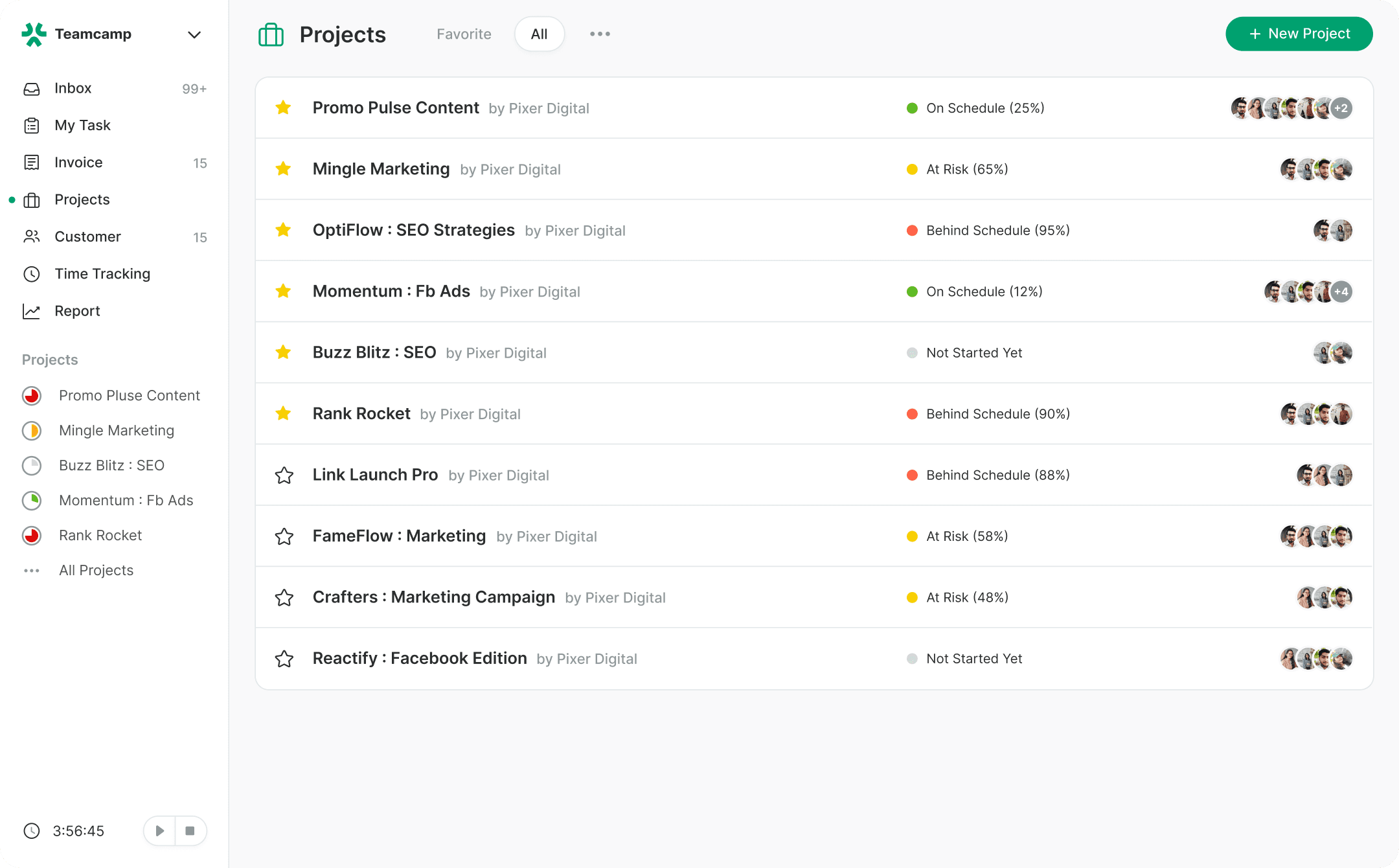Open Mingle Marketing from sidebar project list
1399x868 pixels.
point(117,431)
